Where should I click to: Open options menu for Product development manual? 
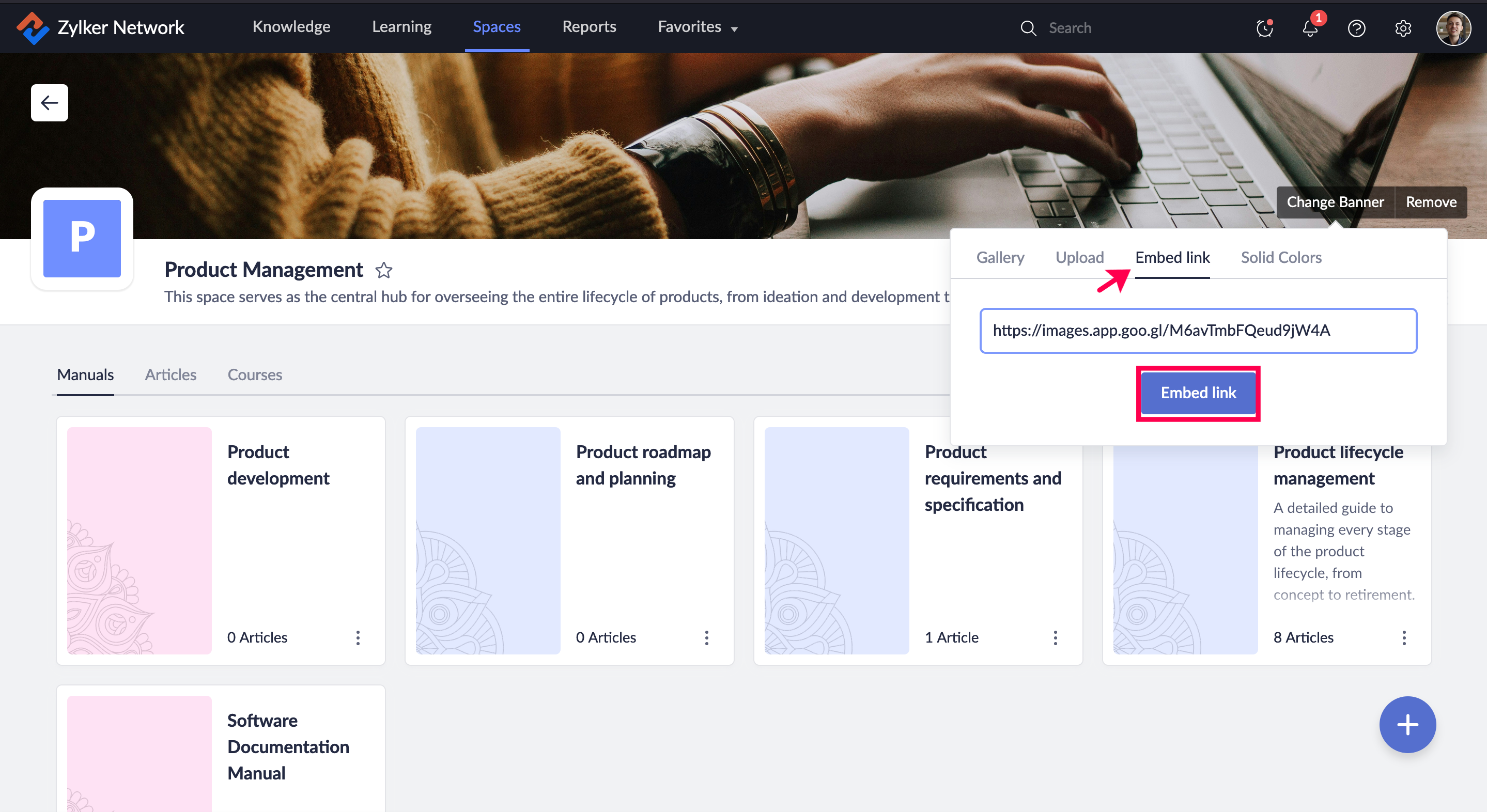(358, 638)
